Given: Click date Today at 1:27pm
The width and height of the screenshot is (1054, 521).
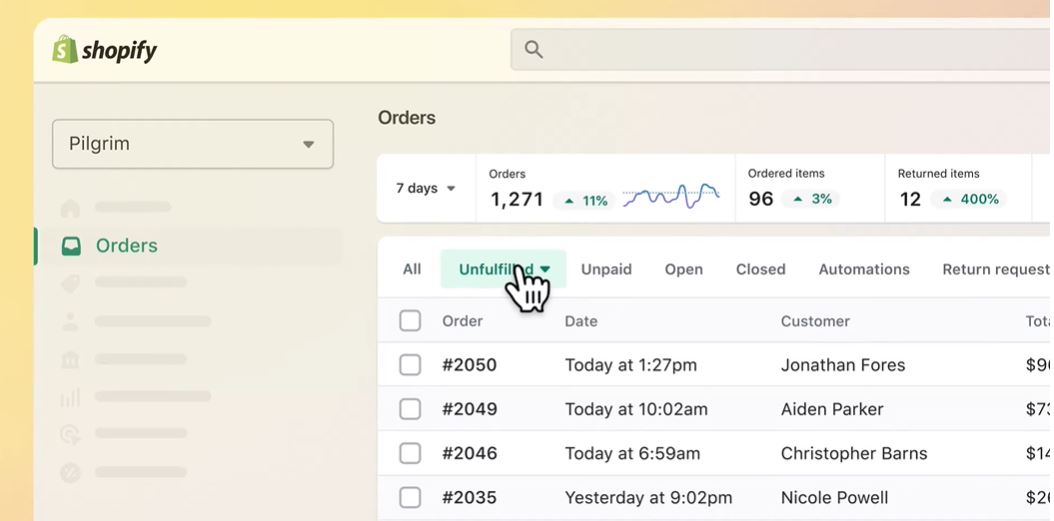Looking at the screenshot, I should tap(631, 365).
